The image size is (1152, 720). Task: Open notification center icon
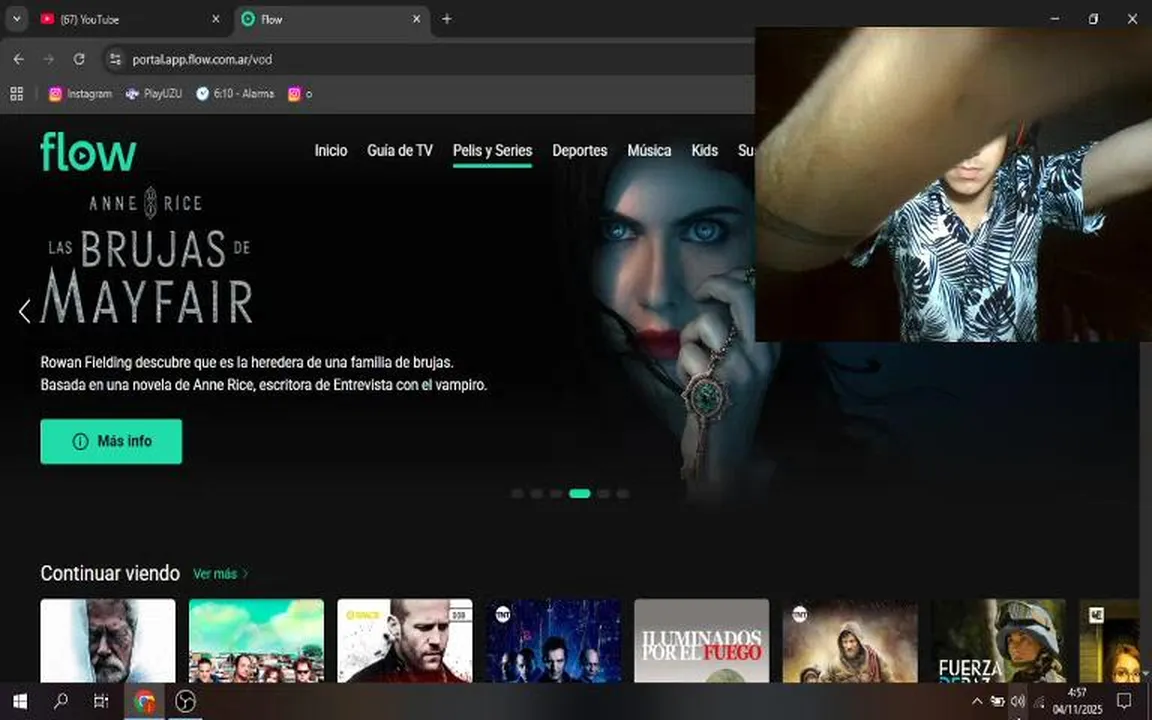tap(1123, 702)
